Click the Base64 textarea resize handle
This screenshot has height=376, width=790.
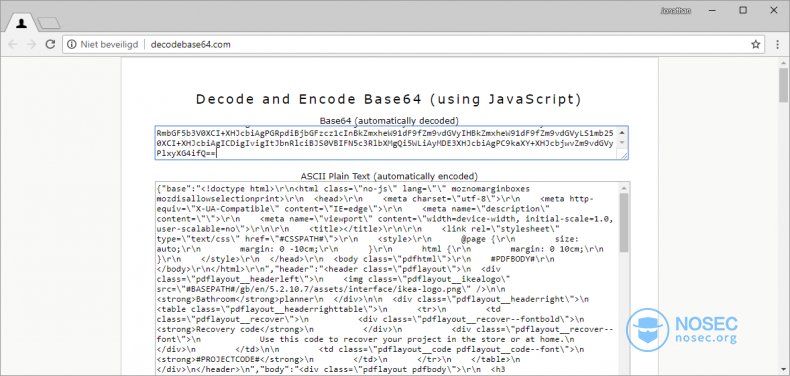pos(624,156)
